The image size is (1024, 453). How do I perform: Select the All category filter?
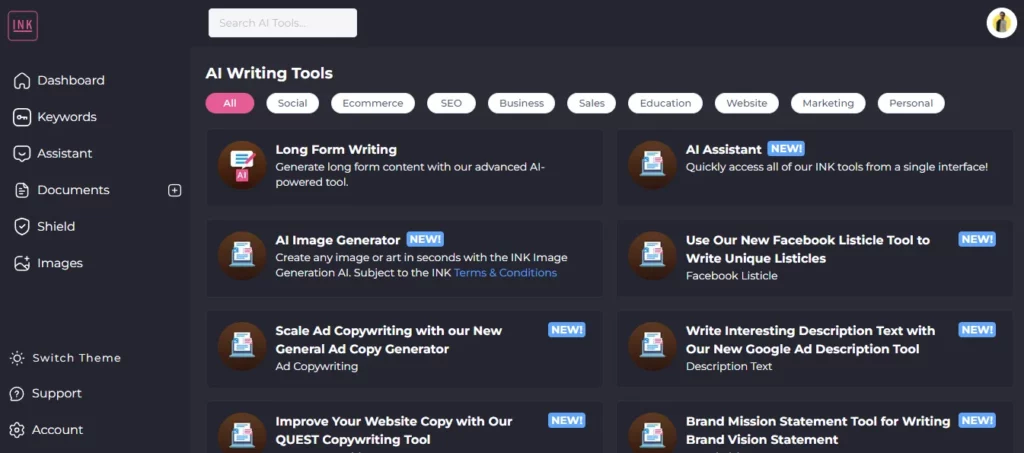coord(230,103)
